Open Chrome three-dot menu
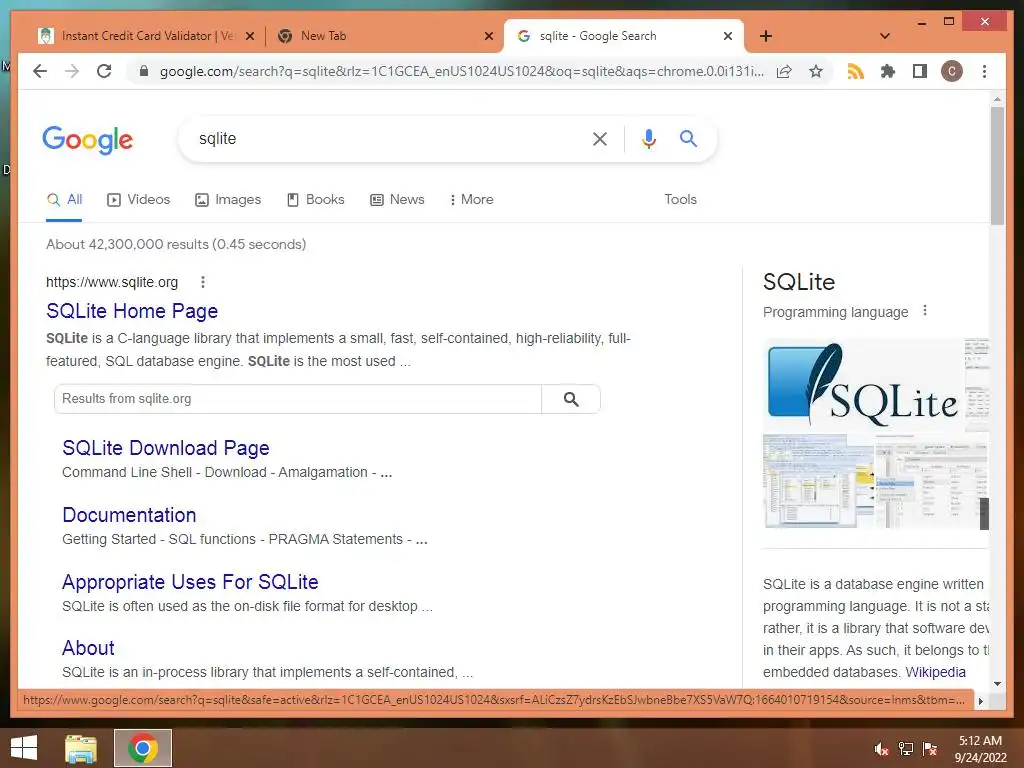Viewport: 1024px width, 768px height. (984, 71)
